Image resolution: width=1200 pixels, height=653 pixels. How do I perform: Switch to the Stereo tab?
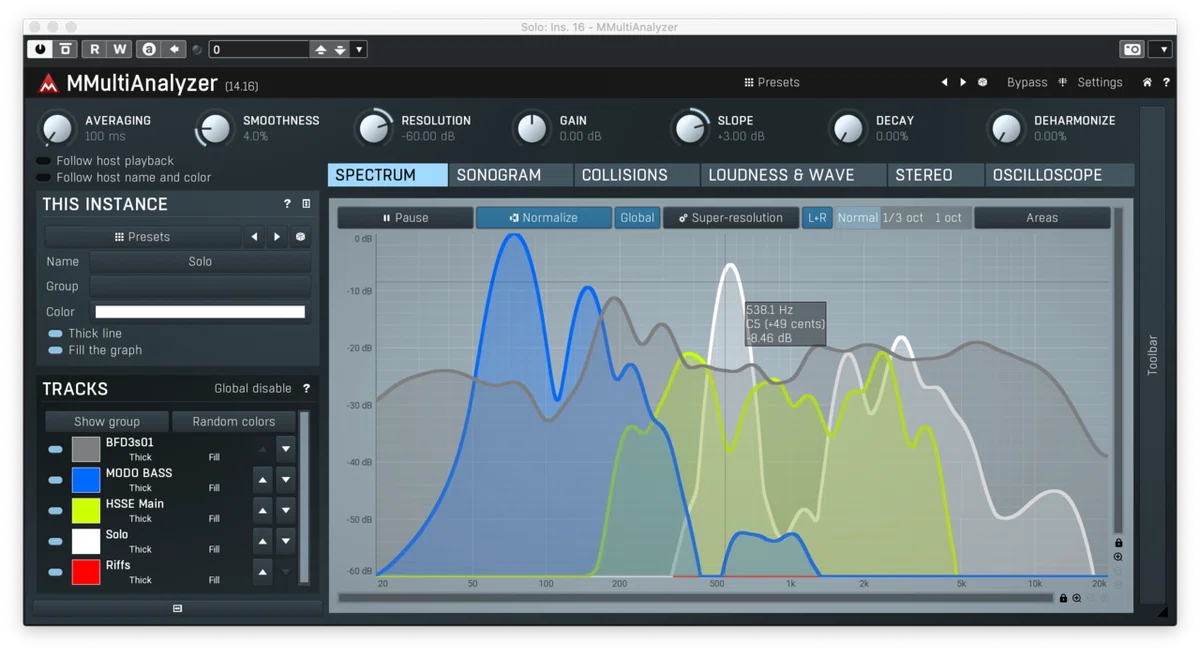pyautogui.click(x=936, y=175)
